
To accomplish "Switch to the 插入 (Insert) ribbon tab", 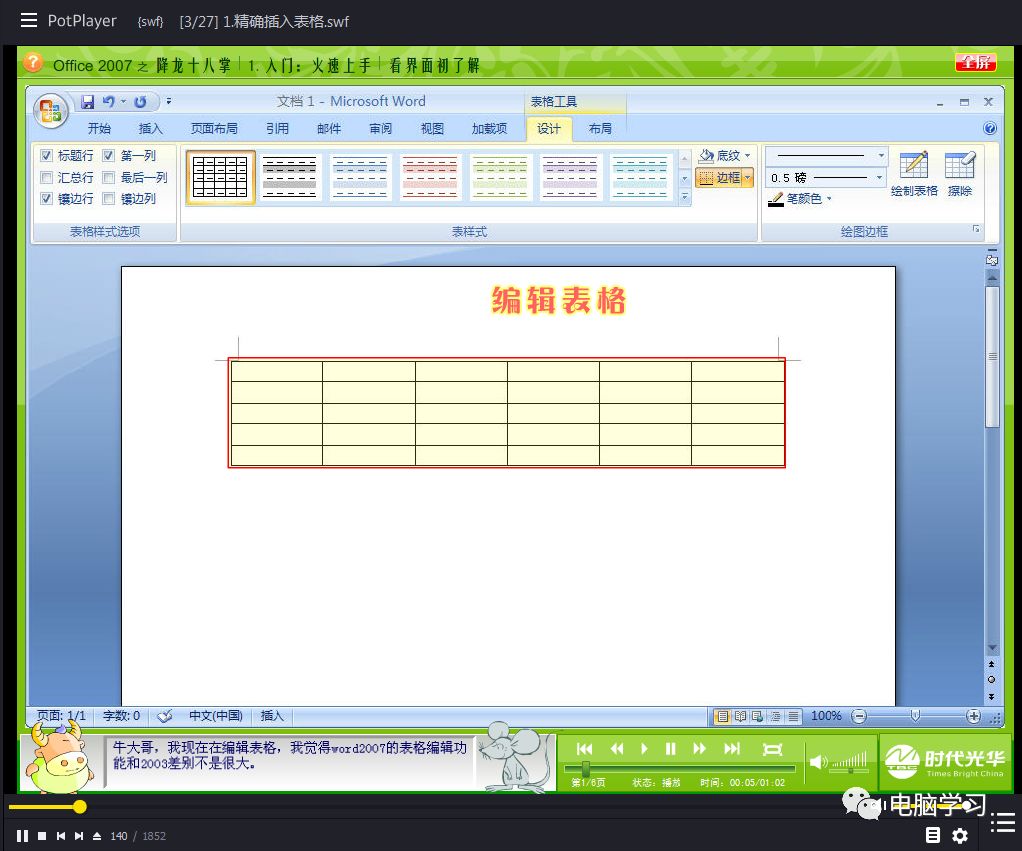I will (x=150, y=129).
